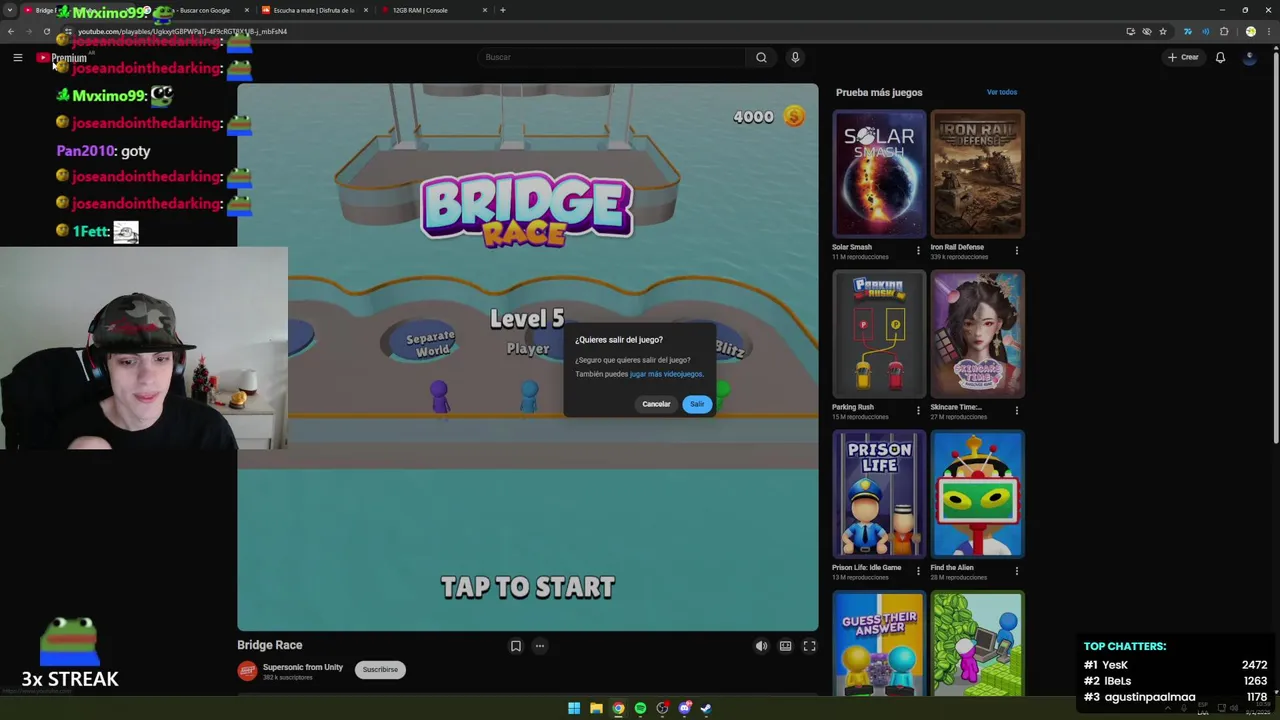1280x720 pixels.
Task: Close the Escucha a mate tab
Action: point(366,10)
